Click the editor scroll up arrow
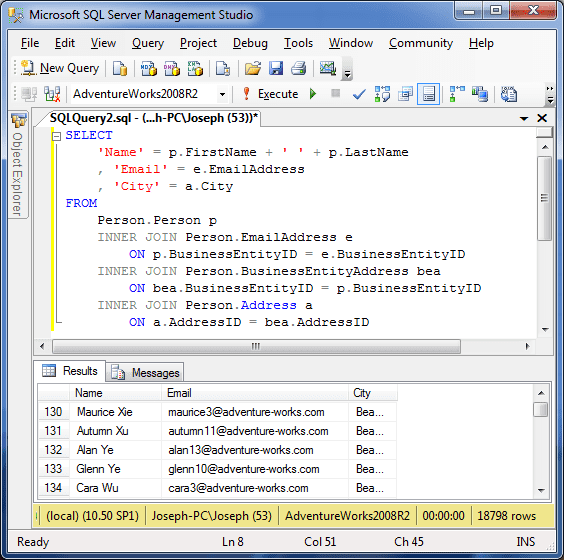 [545, 147]
